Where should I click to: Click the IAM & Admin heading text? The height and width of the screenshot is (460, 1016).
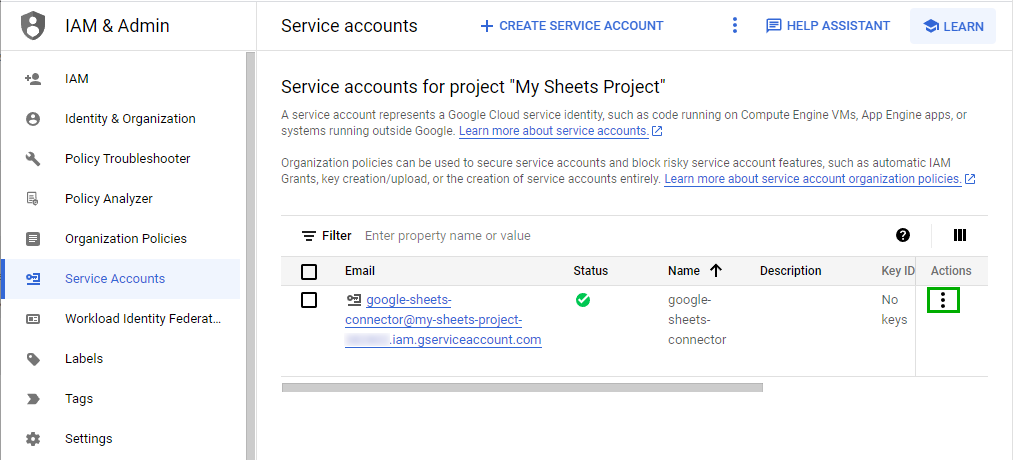[117, 26]
